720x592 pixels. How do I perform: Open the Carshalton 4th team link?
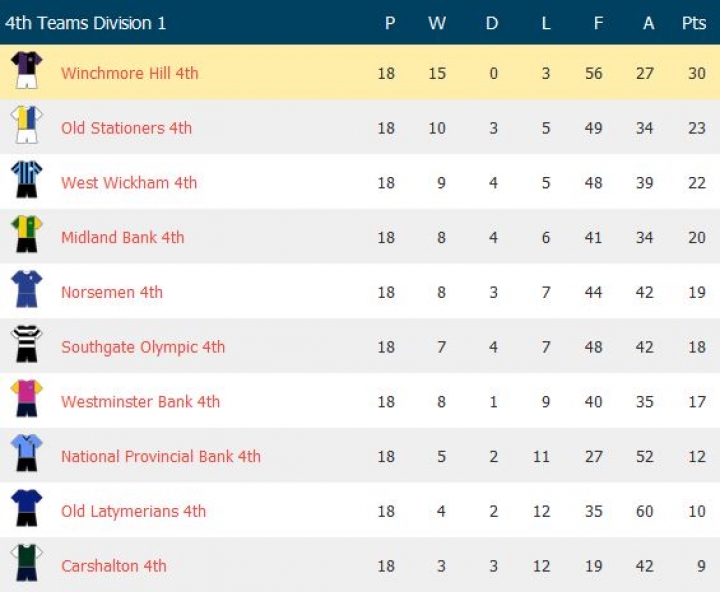click(x=113, y=566)
